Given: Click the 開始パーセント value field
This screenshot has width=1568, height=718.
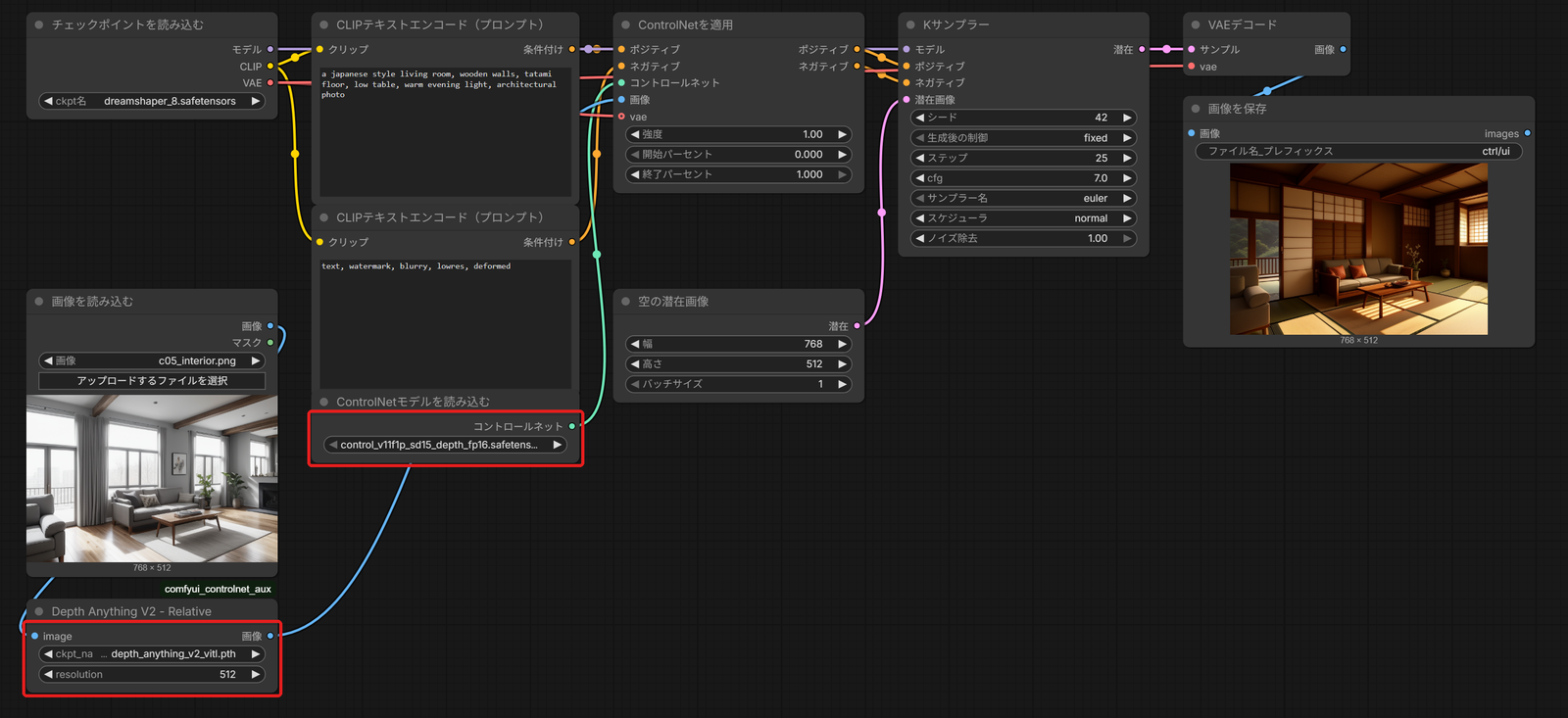Looking at the screenshot, I should (739, 155).
